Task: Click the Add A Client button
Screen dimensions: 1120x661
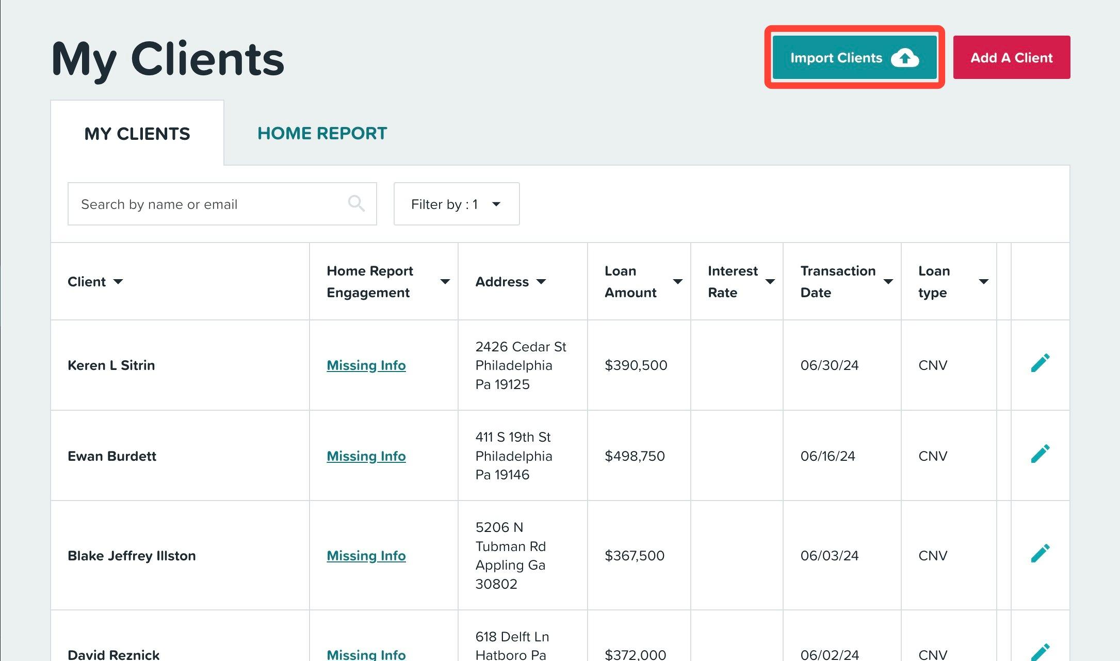Action: [1011, 57]
